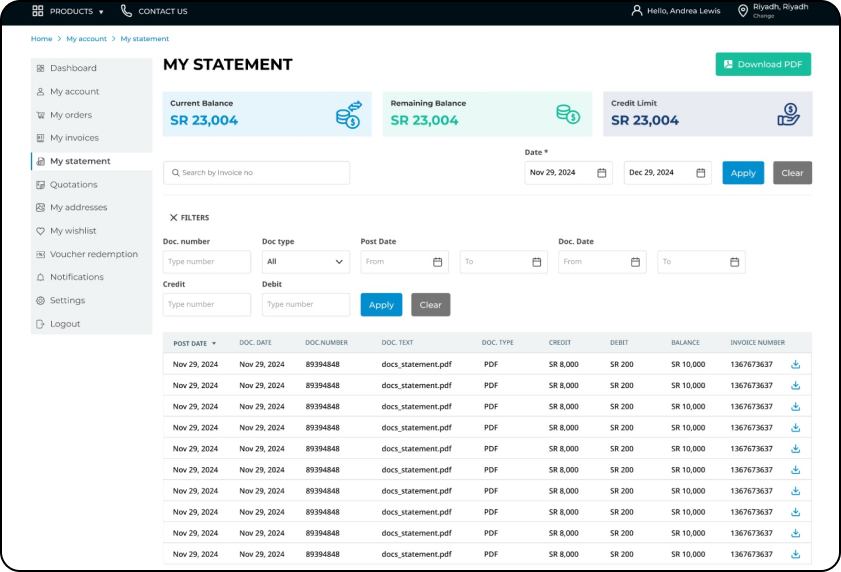841x572 pixels.
Task: Clear the date range filter
Action: pyautogui.click(x=792, y=173)
